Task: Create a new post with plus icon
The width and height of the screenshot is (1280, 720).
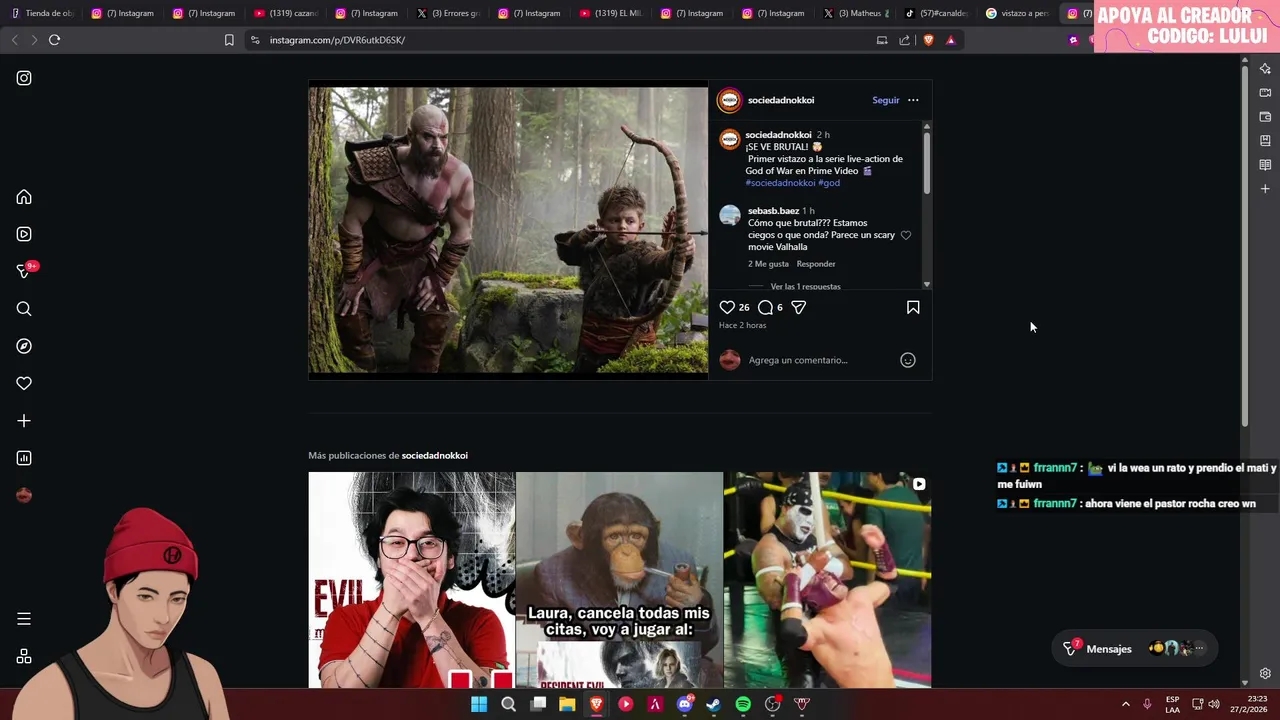Action: click(24, 421)
